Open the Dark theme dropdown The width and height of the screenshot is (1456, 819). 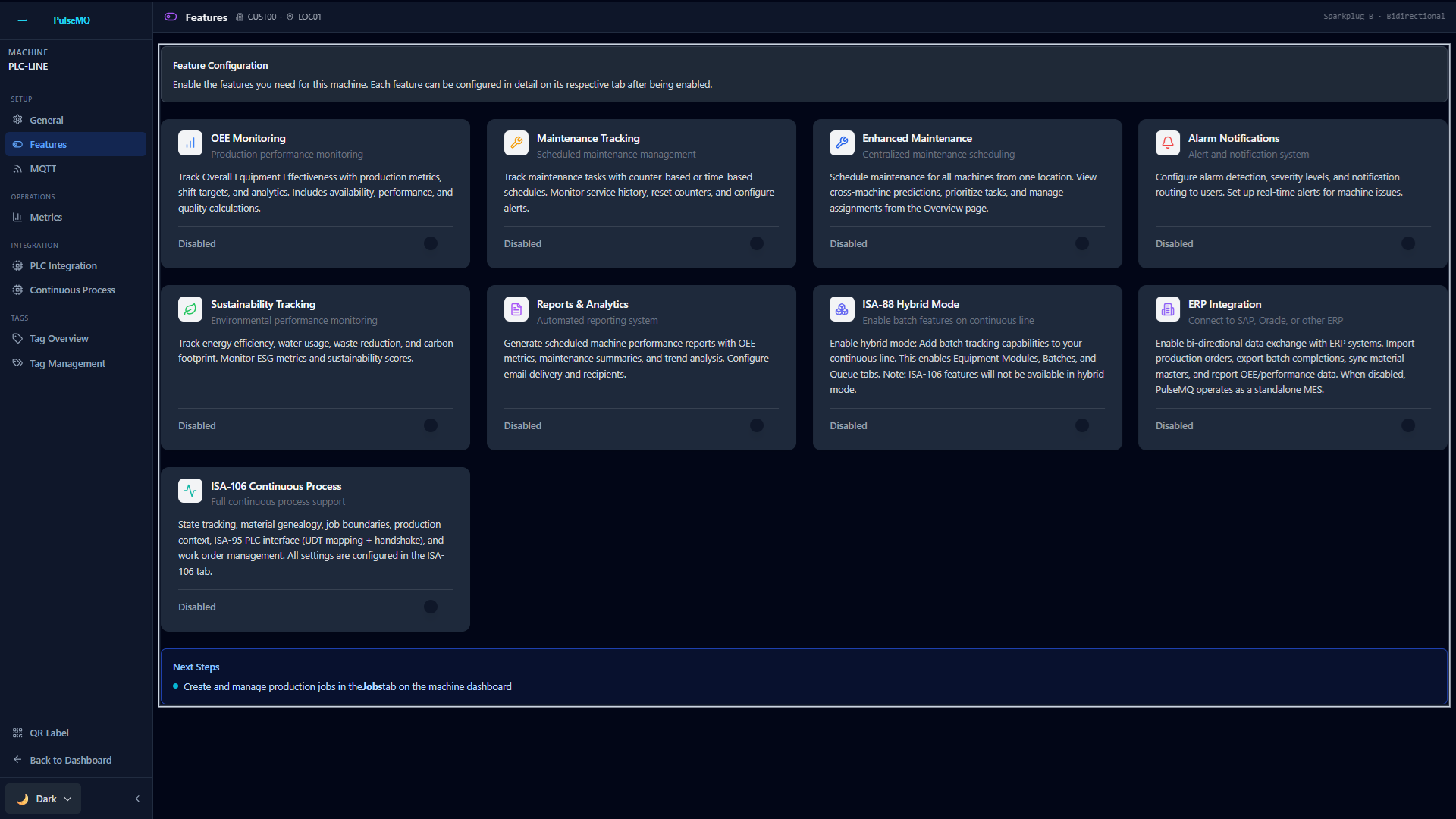[x=42, y=799]
